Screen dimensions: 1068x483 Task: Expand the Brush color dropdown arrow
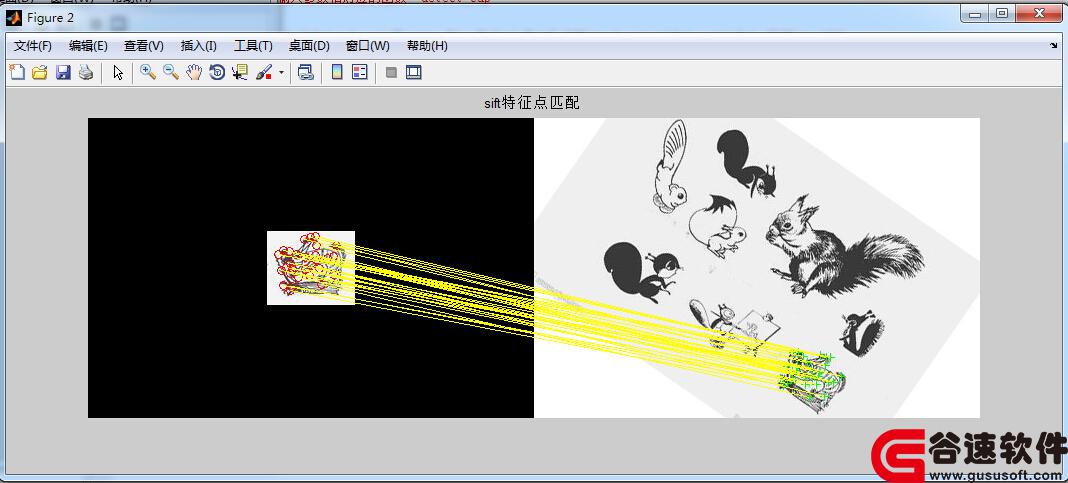click(x=281, y=72)
